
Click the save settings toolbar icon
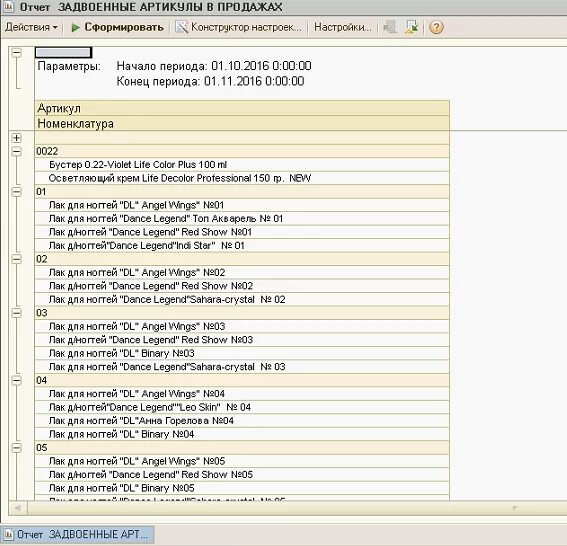coord(412,27)
